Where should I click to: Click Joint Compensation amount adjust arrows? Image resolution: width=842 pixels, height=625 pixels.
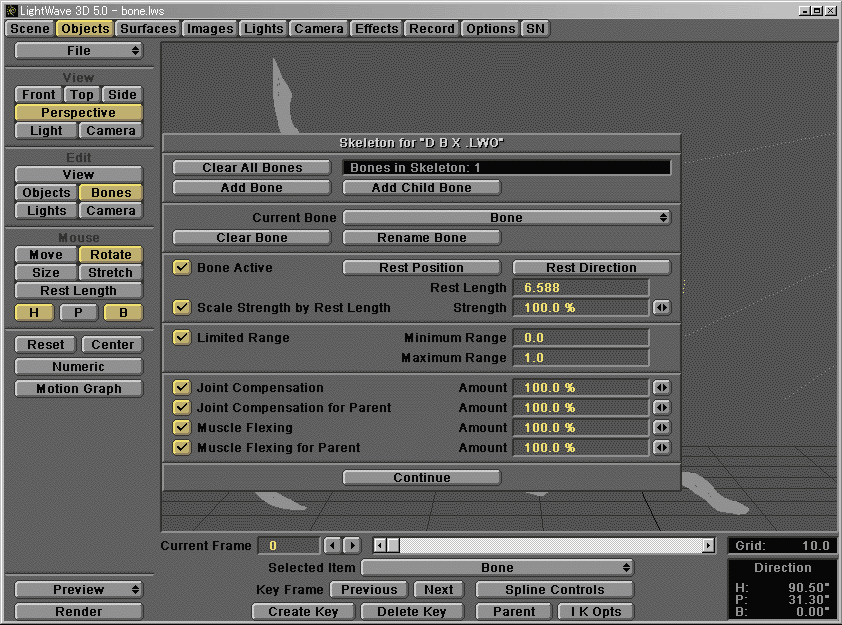coord(661,388)
